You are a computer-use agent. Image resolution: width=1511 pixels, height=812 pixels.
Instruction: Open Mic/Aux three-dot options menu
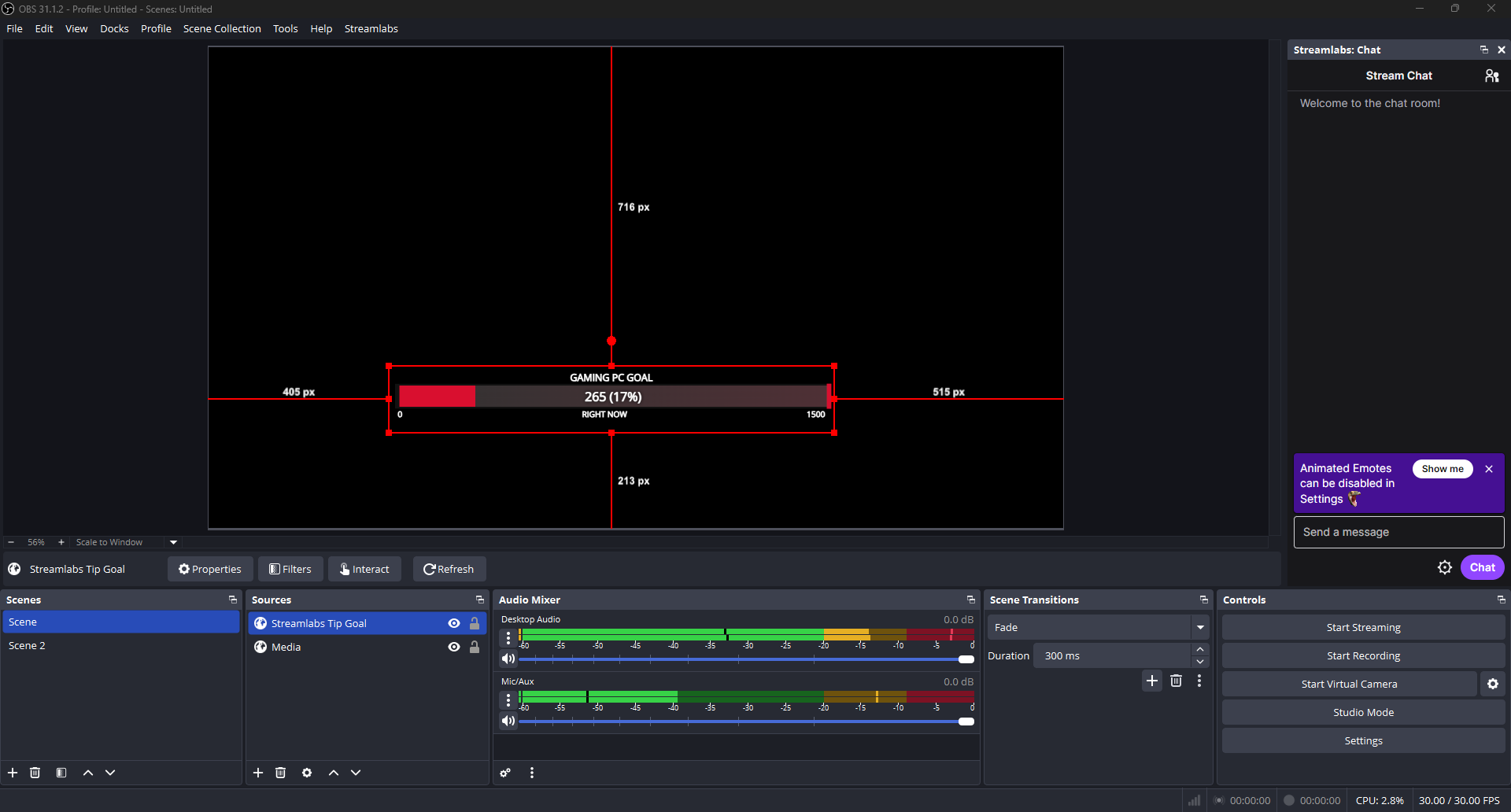(x=508, y=699)
